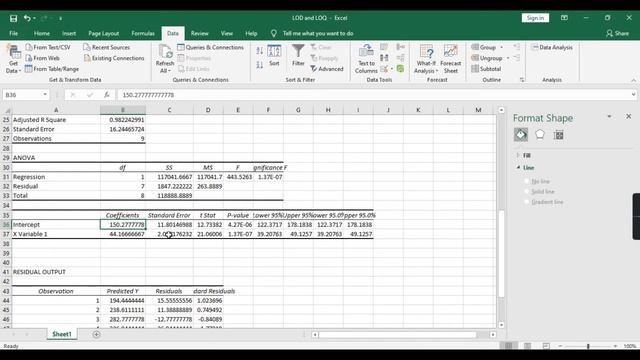Open the Name Box dropdown
This screenshot has height=360, width=640.
(x=45, y=95)
